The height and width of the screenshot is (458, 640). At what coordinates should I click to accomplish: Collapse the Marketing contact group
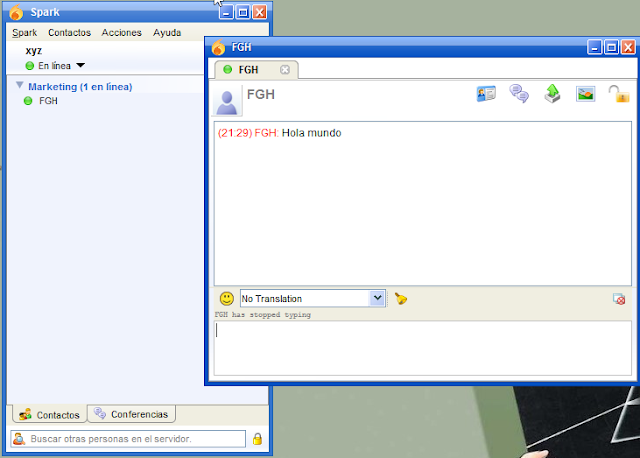(x=19, y=85)
